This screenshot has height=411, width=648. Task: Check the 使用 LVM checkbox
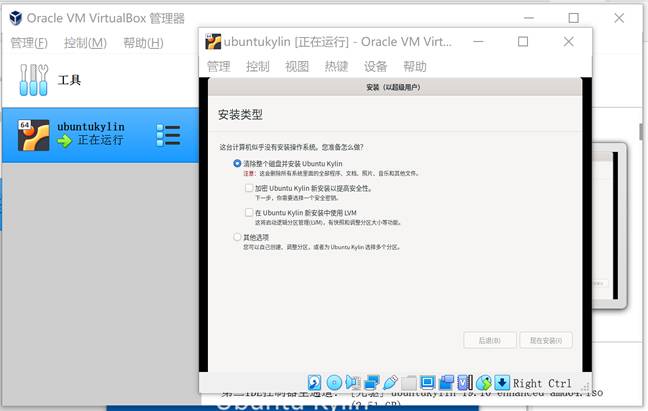249,213
